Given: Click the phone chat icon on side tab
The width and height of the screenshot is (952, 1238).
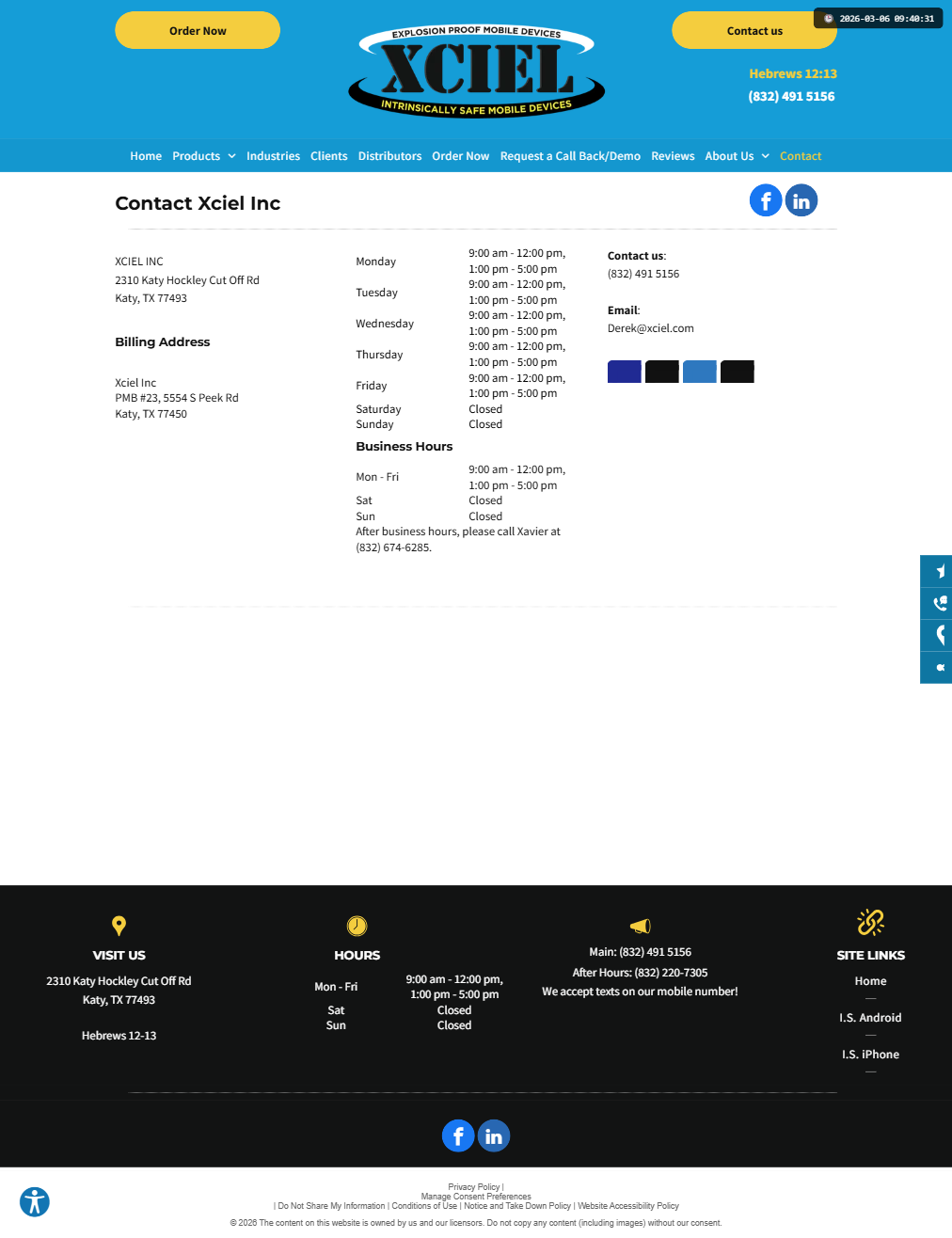Looking at the screenshot, I should (939, 603).
